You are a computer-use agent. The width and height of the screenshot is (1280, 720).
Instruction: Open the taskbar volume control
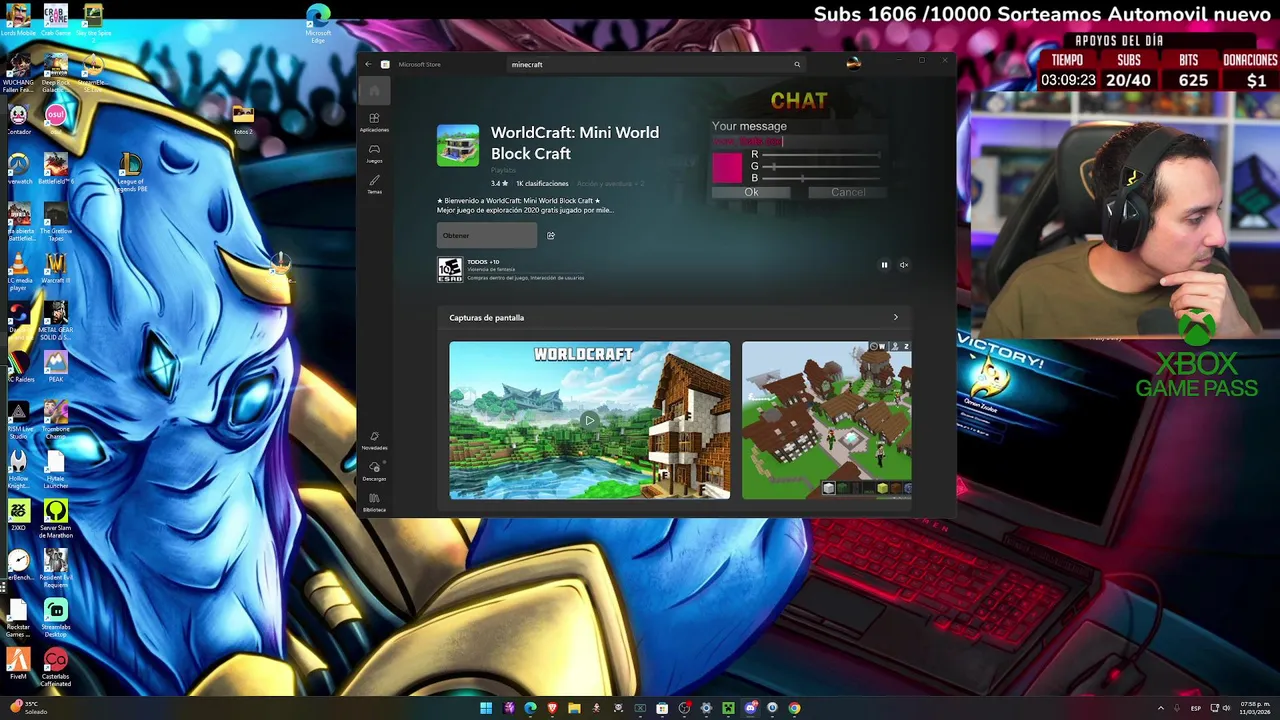point(1226,708)
